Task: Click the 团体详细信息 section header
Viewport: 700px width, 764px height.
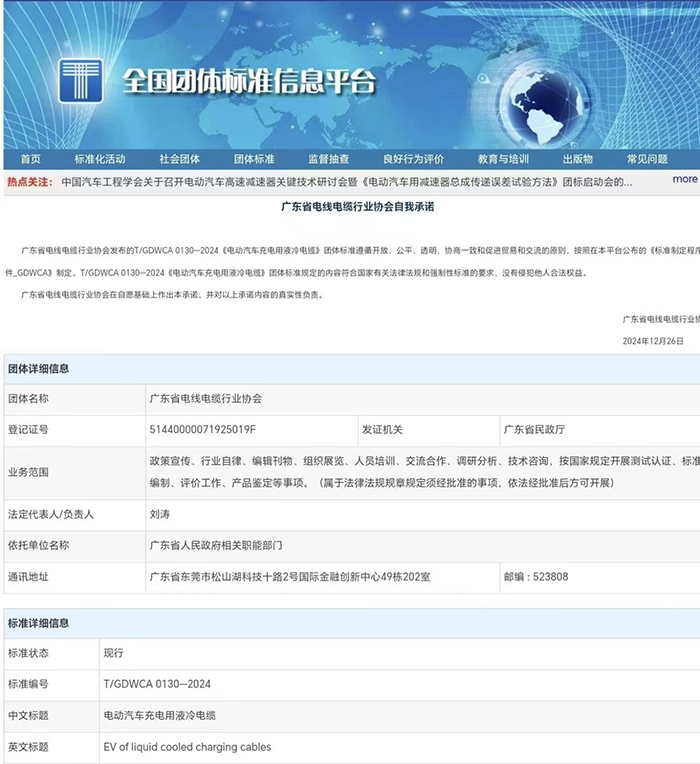Action: tap(39, 368)
